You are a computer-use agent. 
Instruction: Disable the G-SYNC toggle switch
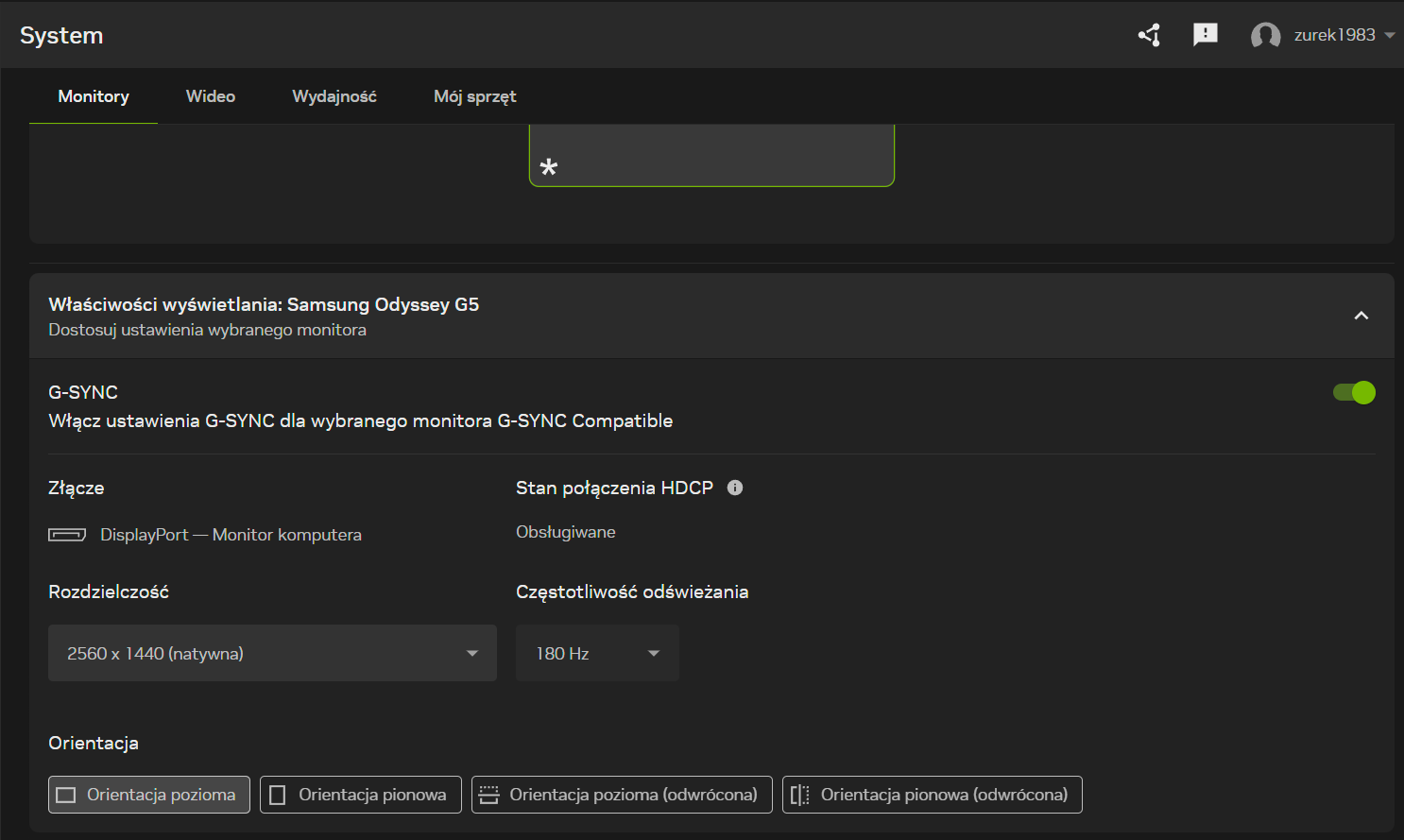pos(1353,392)
